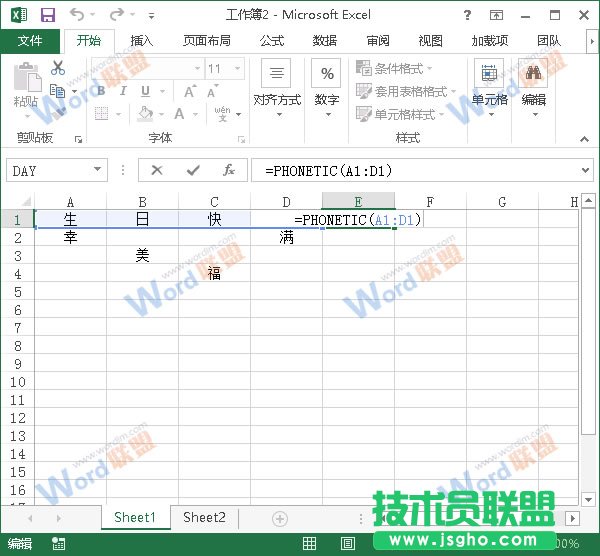Open the 数字 number format group
This screenshot has width=600, height=556.
(x=327, y=89)
